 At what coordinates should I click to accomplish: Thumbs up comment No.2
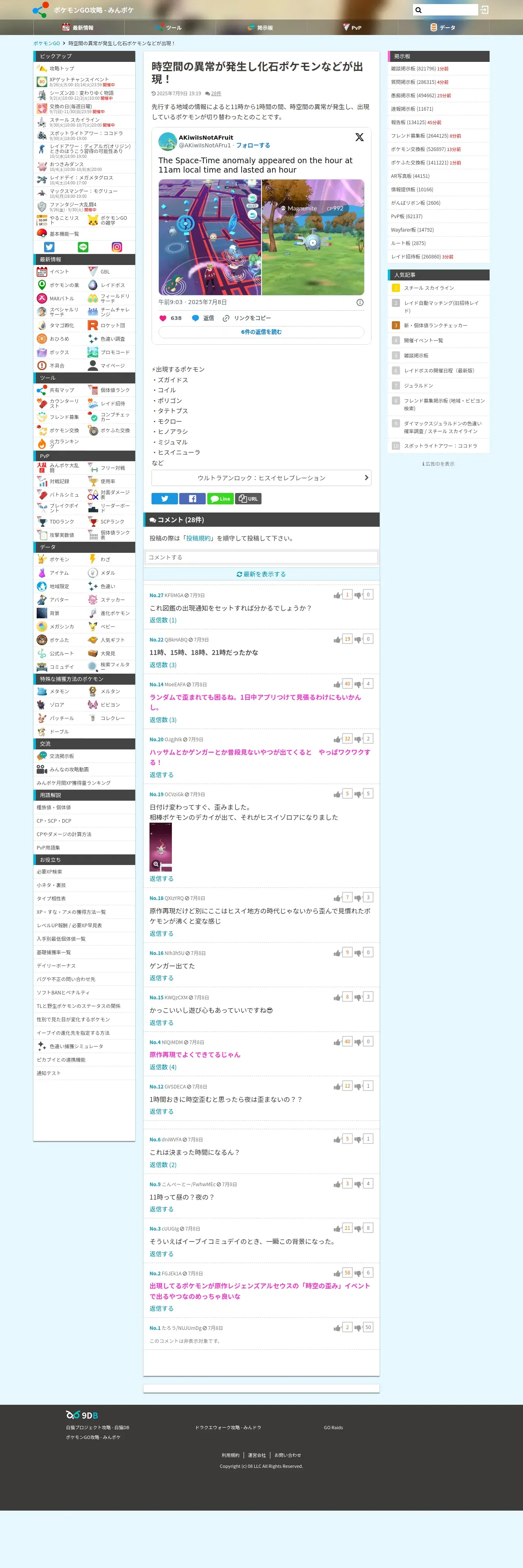(x=337, y=1273)
